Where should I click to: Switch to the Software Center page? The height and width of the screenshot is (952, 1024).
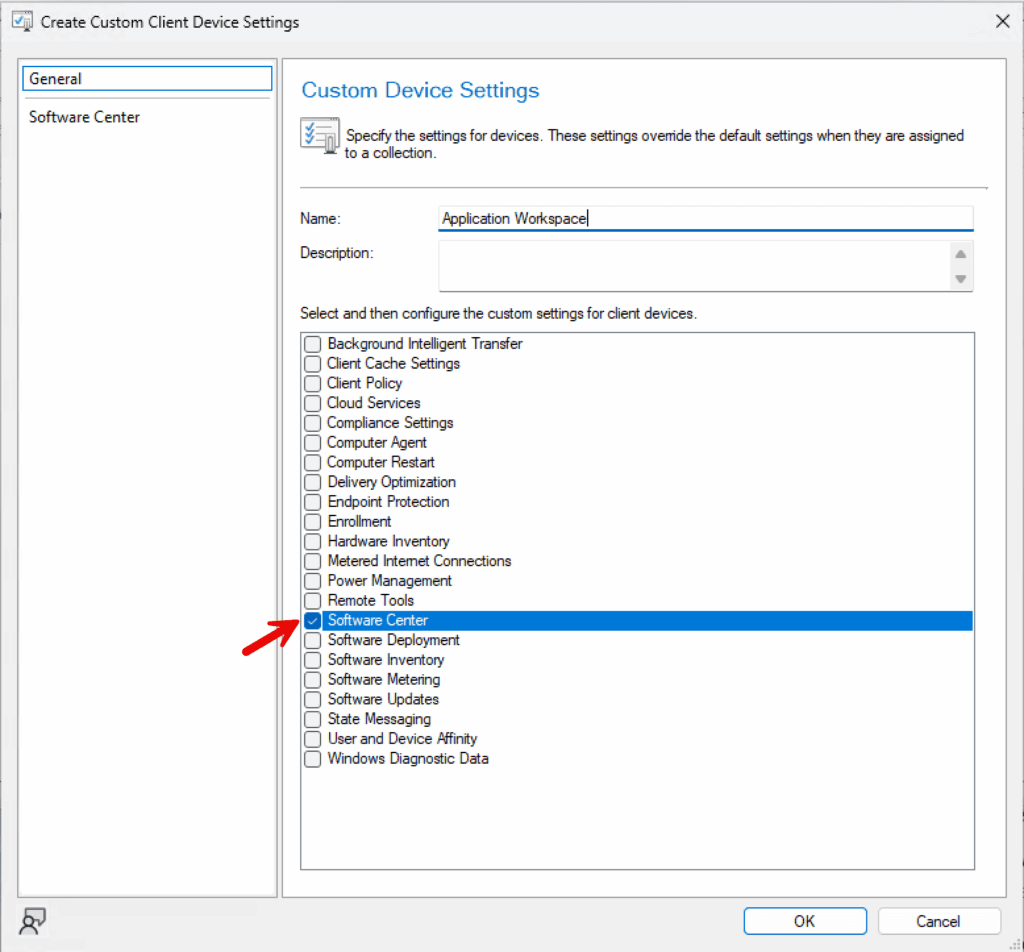[84, 117]
